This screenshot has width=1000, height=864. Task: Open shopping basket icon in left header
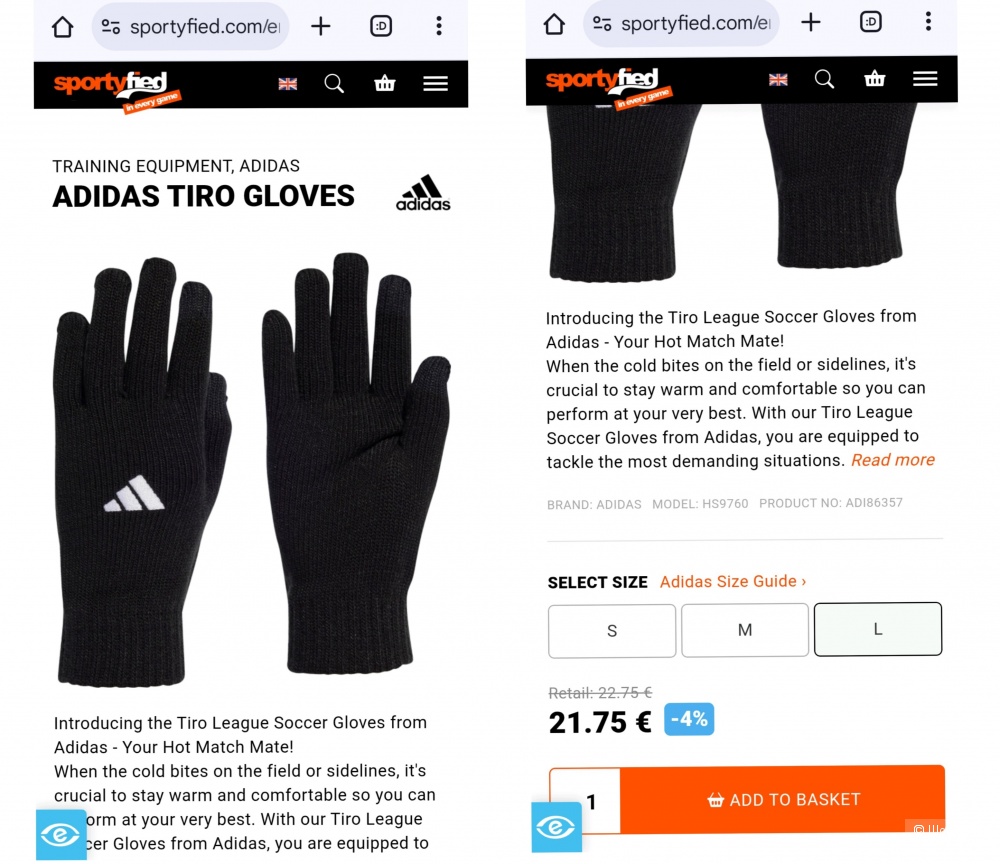385,84
